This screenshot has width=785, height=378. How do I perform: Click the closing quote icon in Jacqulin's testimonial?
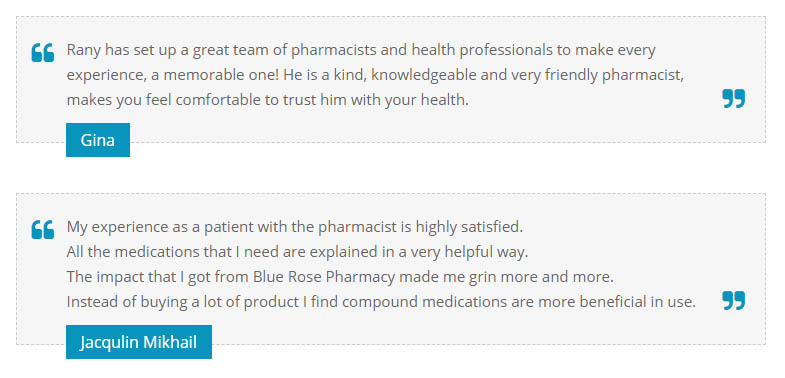733,301
